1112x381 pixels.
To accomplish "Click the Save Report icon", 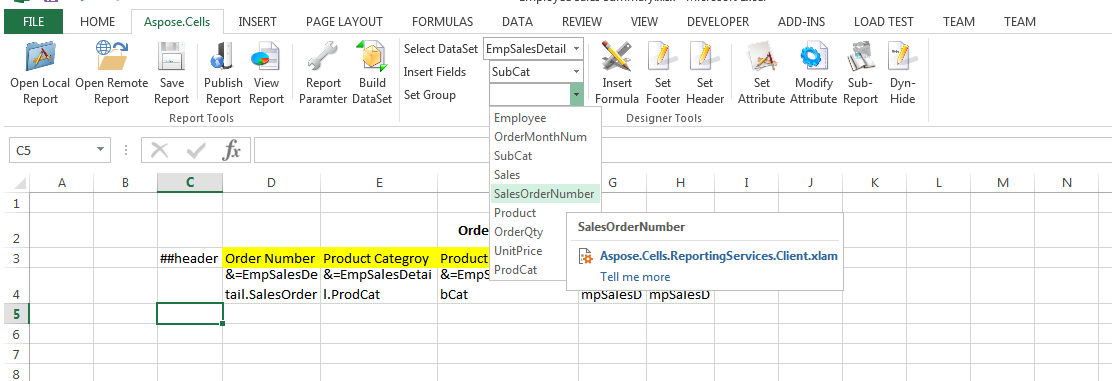I will (171, 57).
